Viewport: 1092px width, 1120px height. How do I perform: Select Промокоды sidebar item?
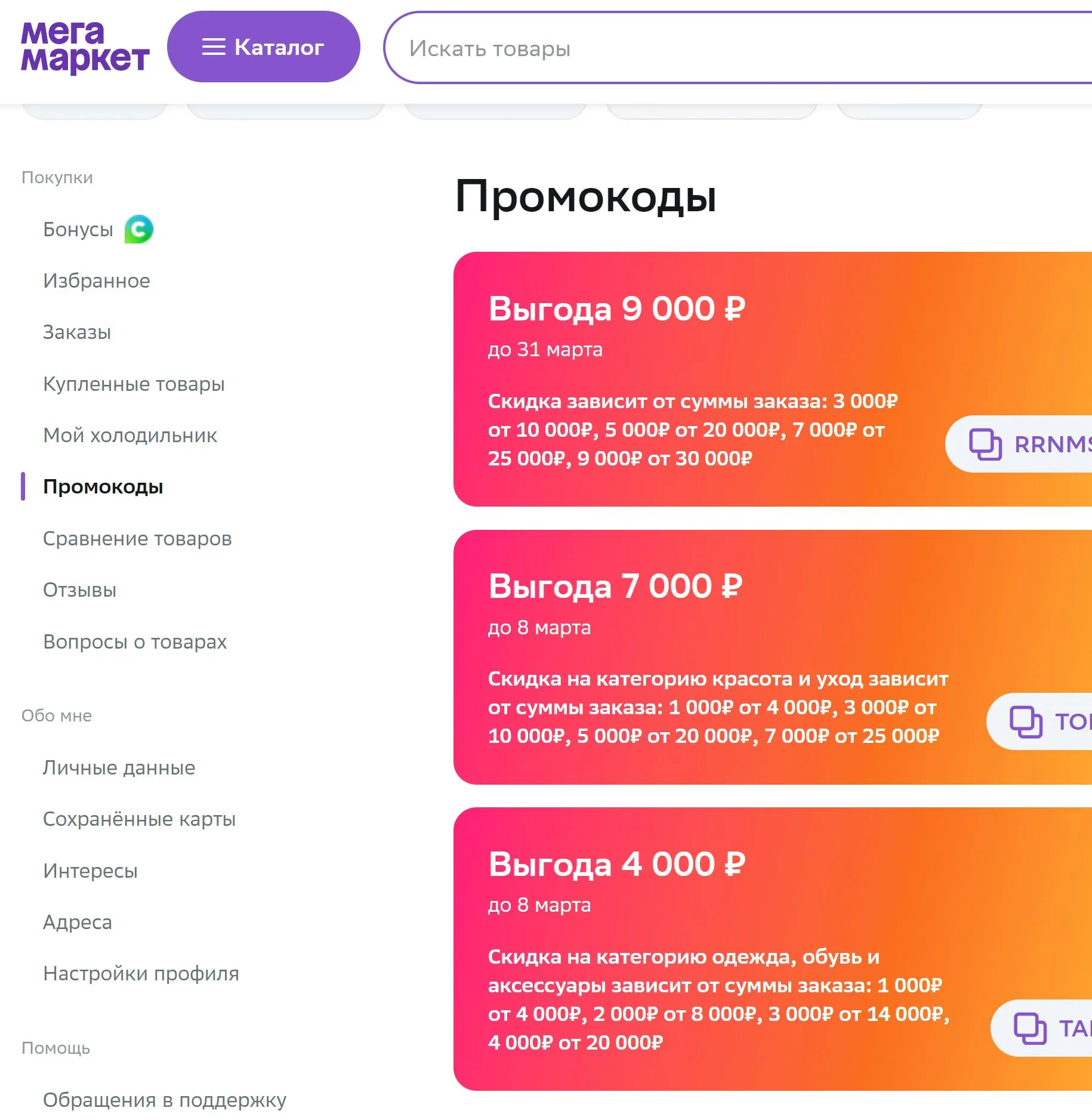(x=103, y=487)
